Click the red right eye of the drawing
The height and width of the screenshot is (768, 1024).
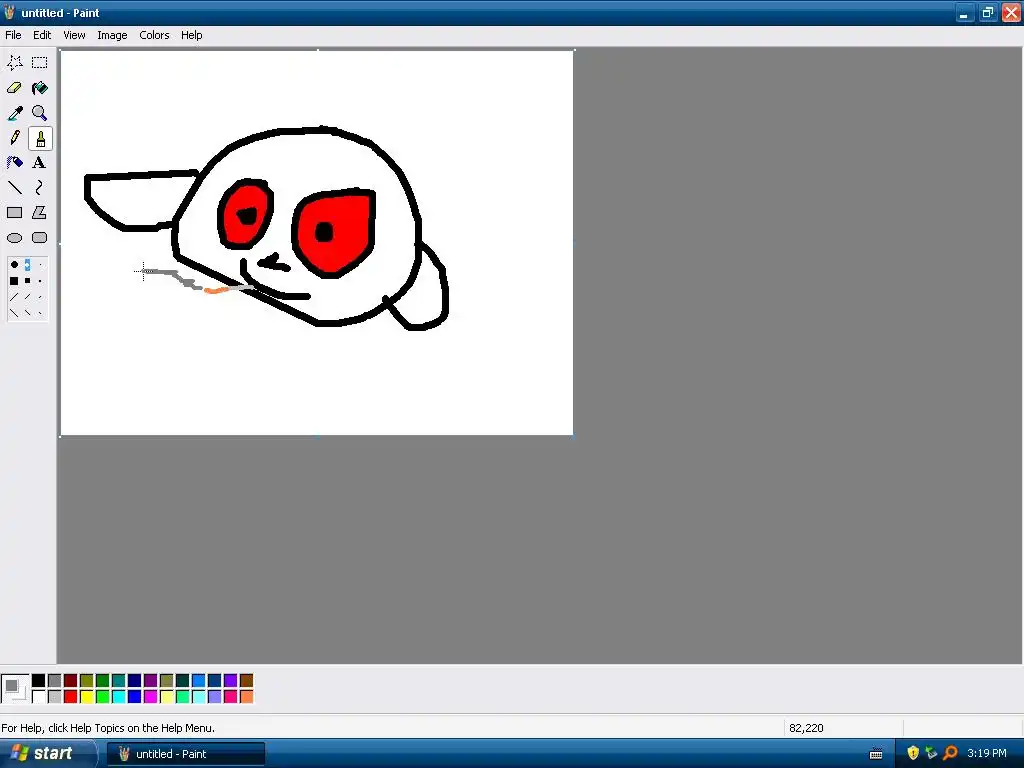pos(334,232)
